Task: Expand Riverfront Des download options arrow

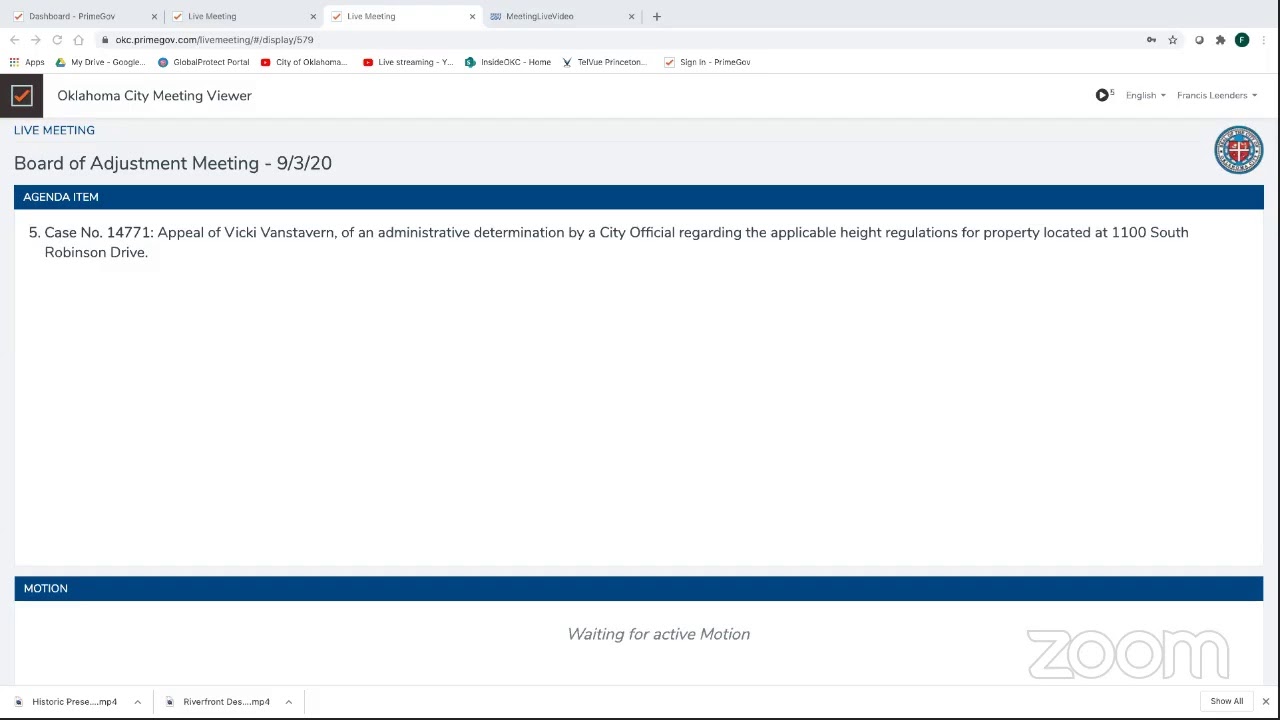Action: (x=288, y=702)
